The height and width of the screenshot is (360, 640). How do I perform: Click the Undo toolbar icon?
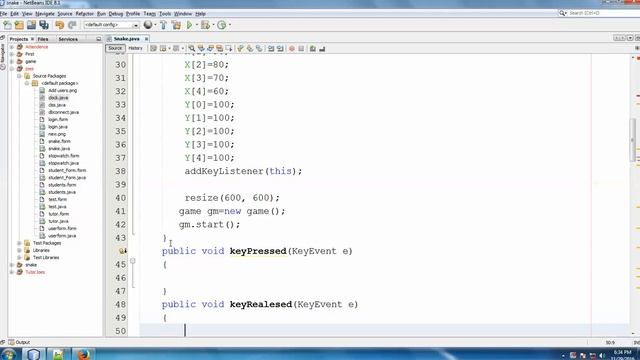click(x=60, y=25)
